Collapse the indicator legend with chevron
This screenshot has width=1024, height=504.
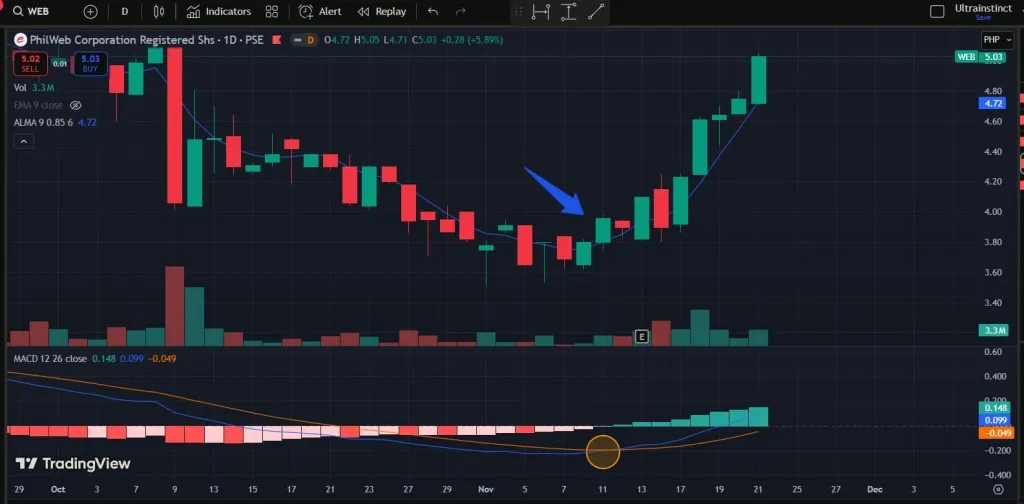[x=25, y=141]
